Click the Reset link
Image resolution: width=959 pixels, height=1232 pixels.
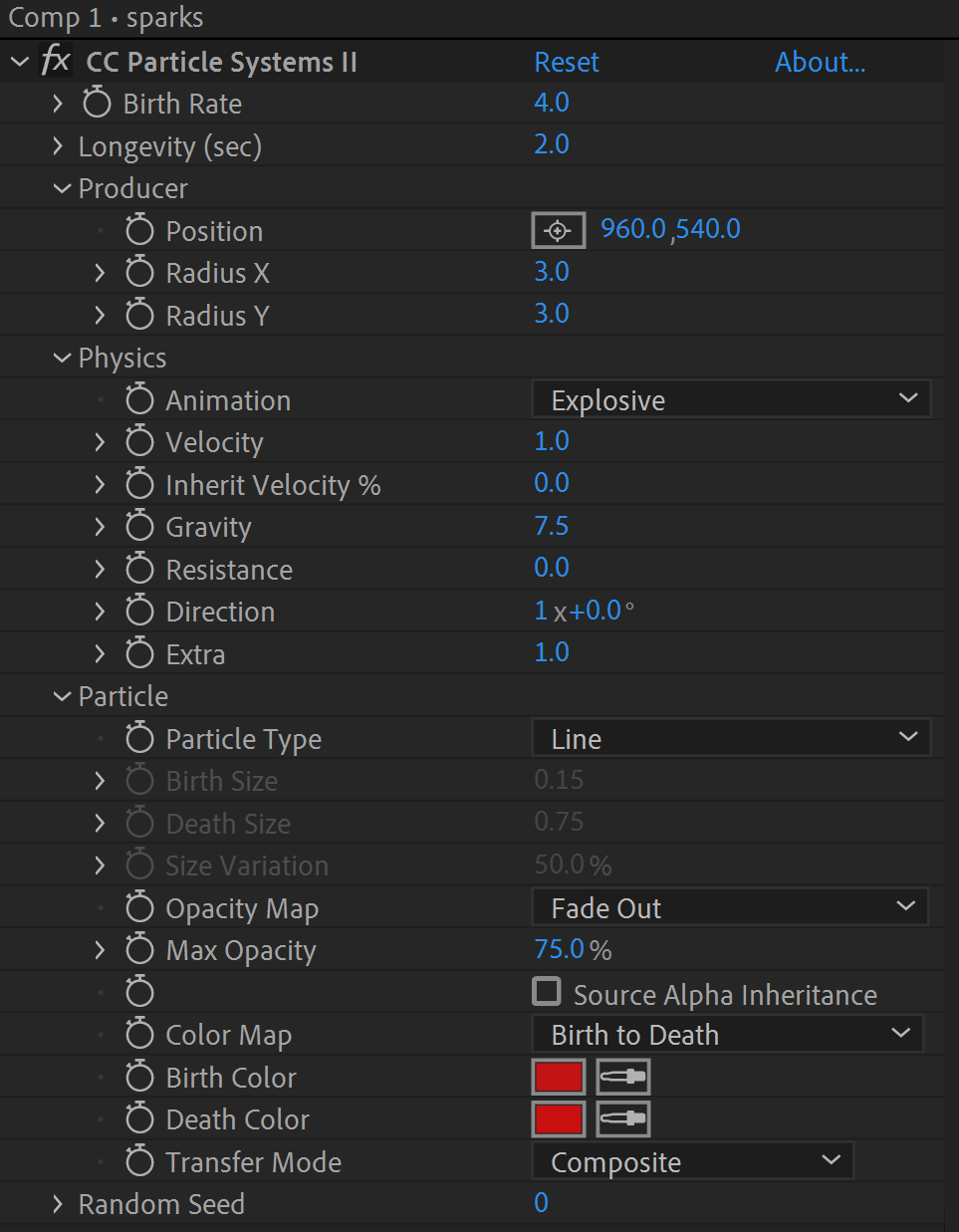tap(567, 62)
